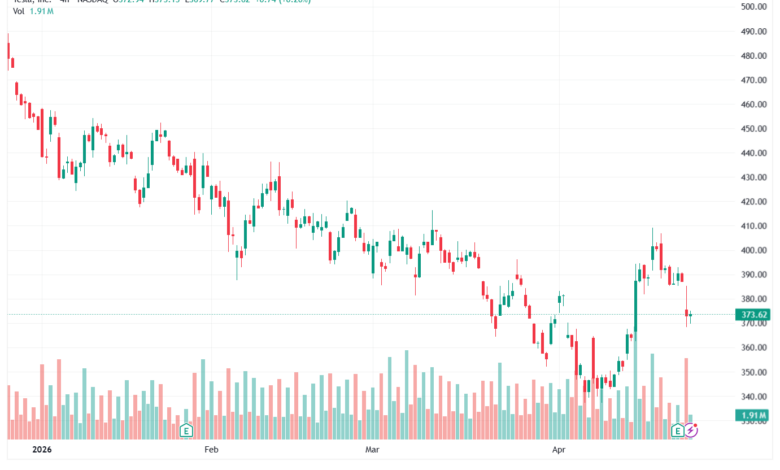Click the green 1.91 M volume label

tap(753, 415)
